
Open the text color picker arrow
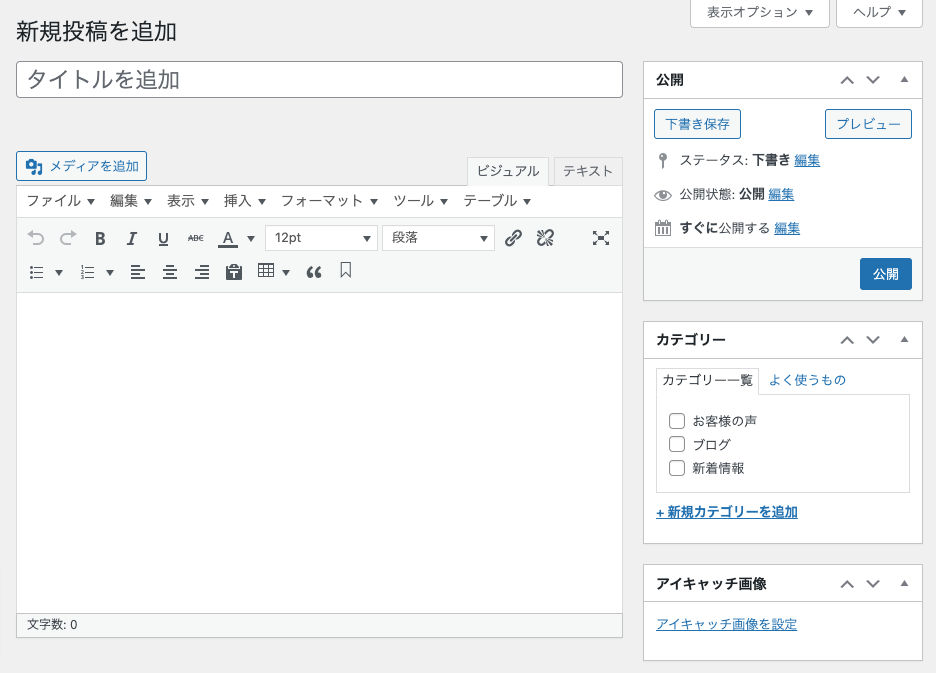click(251, 239)
